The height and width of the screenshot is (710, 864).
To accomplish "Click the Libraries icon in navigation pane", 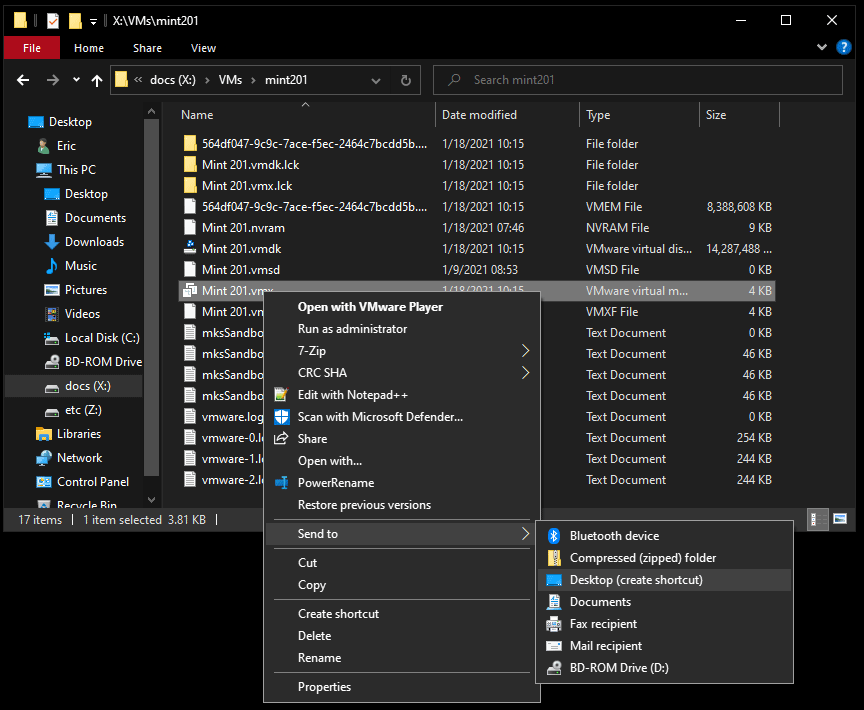I will pyautogui.click(x=44, y=433).
